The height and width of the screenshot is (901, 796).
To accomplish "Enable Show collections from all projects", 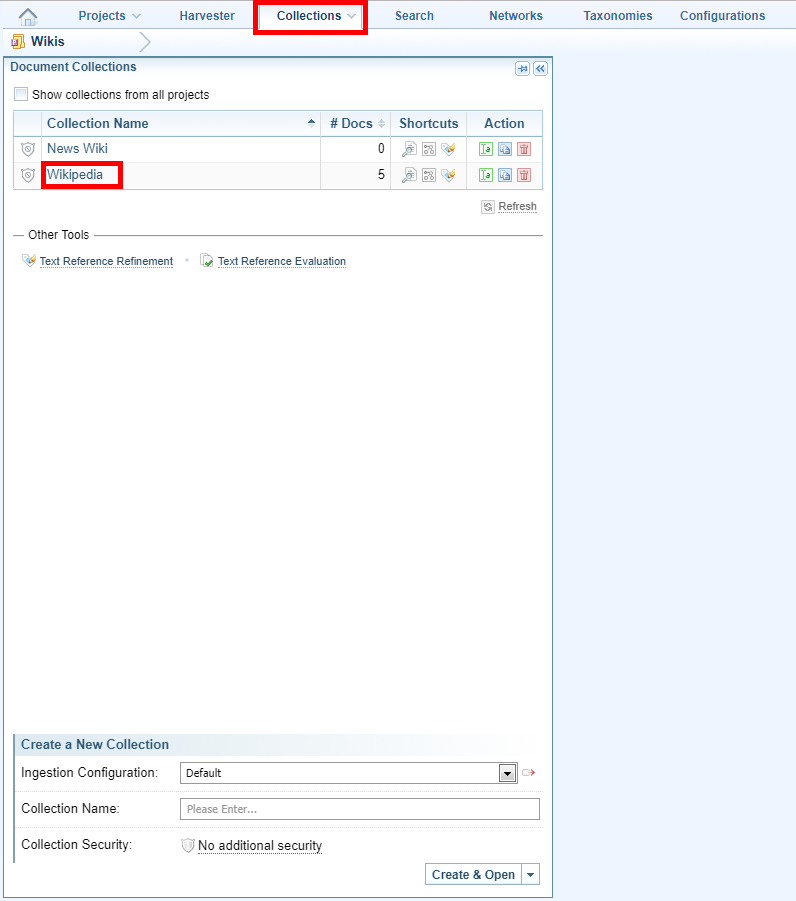I will [21, 95].
